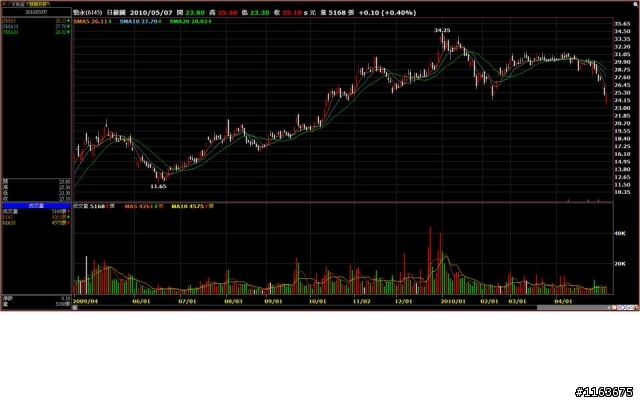Select the MA10 row under the volume header
The image size is (640, 400).
point(36,223)
